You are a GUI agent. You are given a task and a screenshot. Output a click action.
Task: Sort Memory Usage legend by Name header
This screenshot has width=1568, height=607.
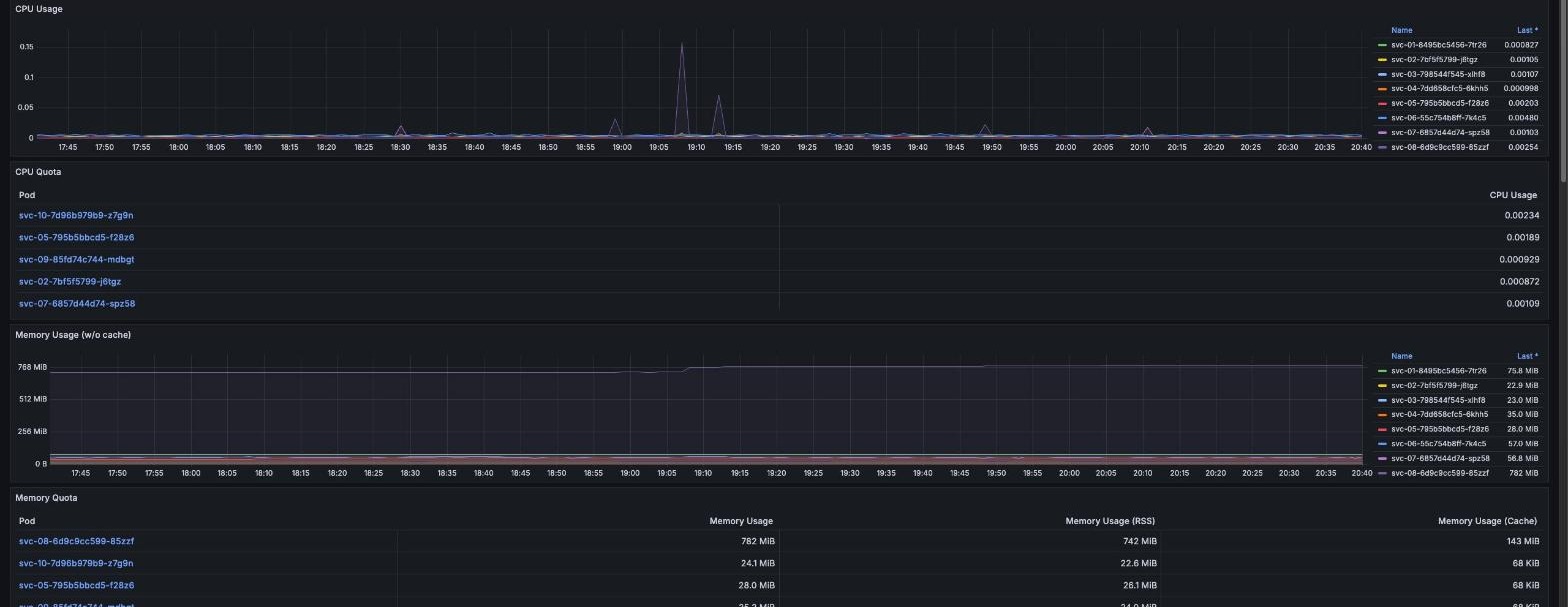click(1402, 356)
